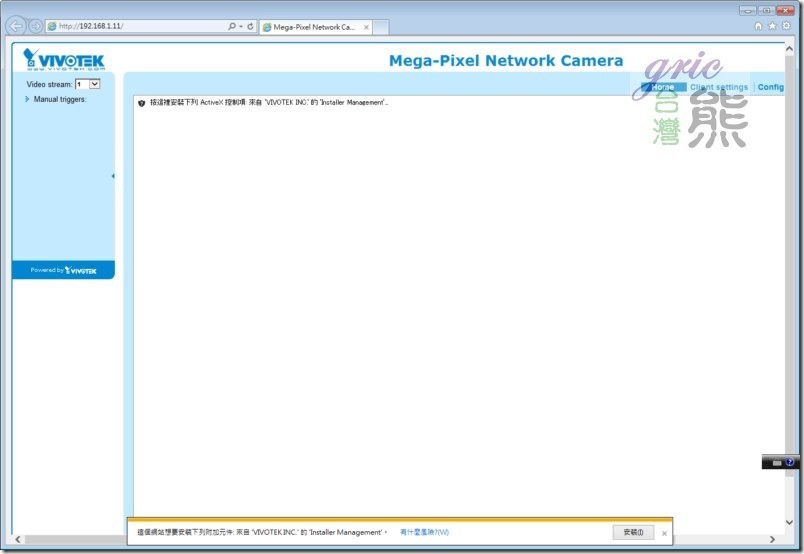The height and width of the screenshot is (554, 804).
Task: Dismiss the add-on notification bar
Action: (x=665, y=533)
